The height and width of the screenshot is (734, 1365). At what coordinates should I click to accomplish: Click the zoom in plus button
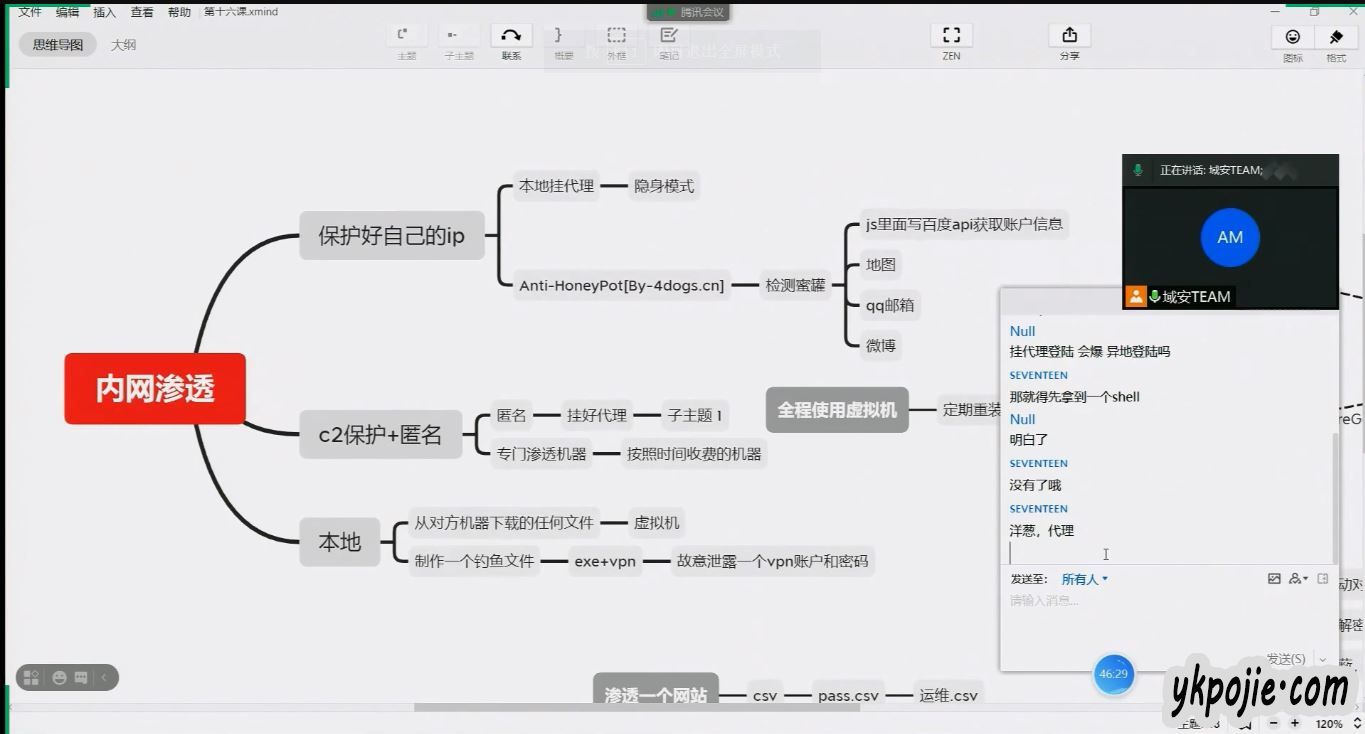(x=1295, y=723)
